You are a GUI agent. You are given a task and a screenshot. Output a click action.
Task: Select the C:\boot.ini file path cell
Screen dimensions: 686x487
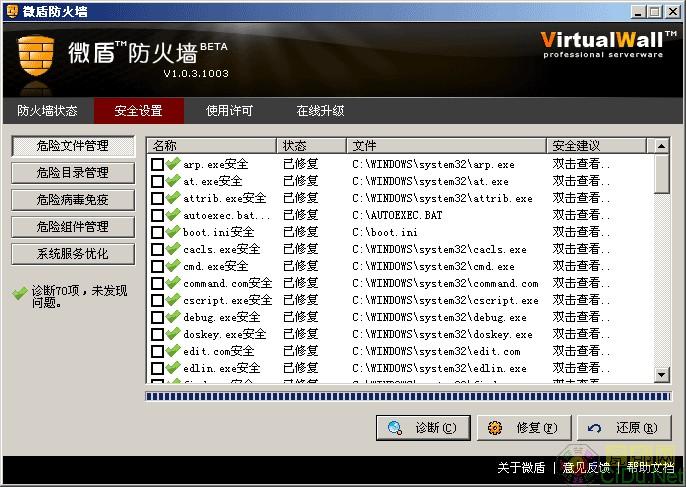coord(385,232)
